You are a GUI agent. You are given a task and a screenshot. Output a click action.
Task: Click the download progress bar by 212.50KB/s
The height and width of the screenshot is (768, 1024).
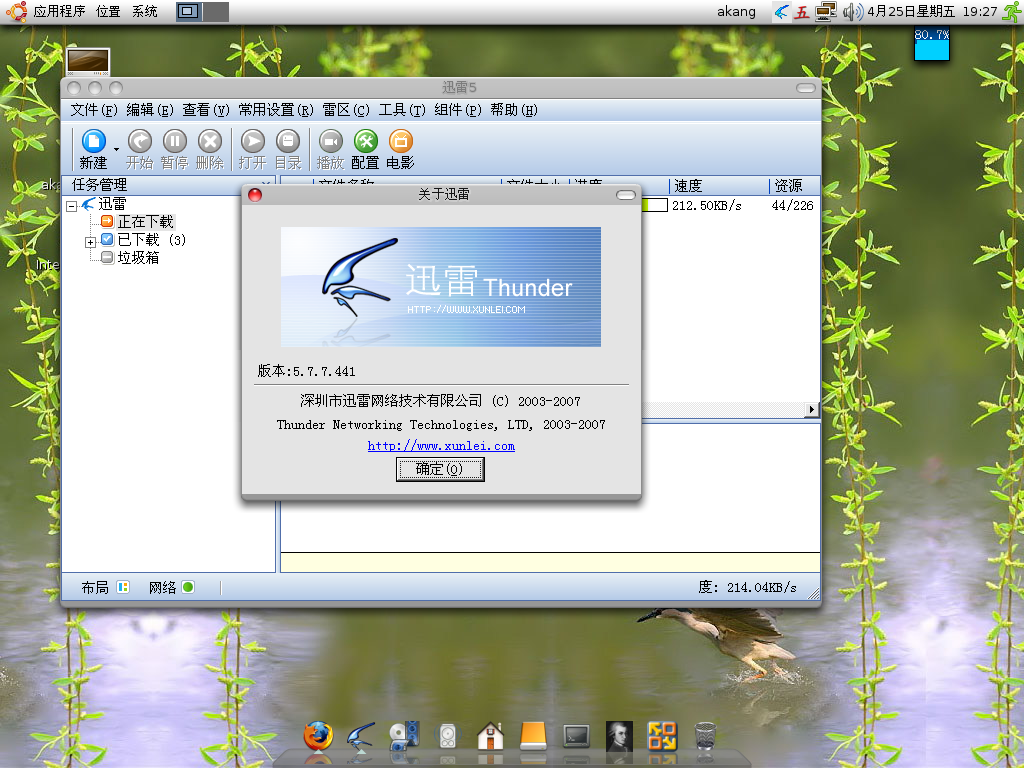tap(654, 205)
